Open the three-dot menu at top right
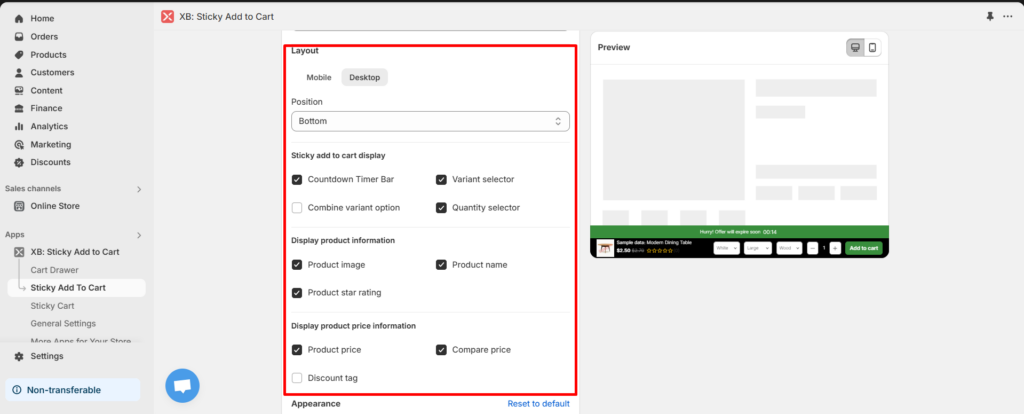Image resolution: width=1024 pixels, height=414 pixels. pos(1008,17)
